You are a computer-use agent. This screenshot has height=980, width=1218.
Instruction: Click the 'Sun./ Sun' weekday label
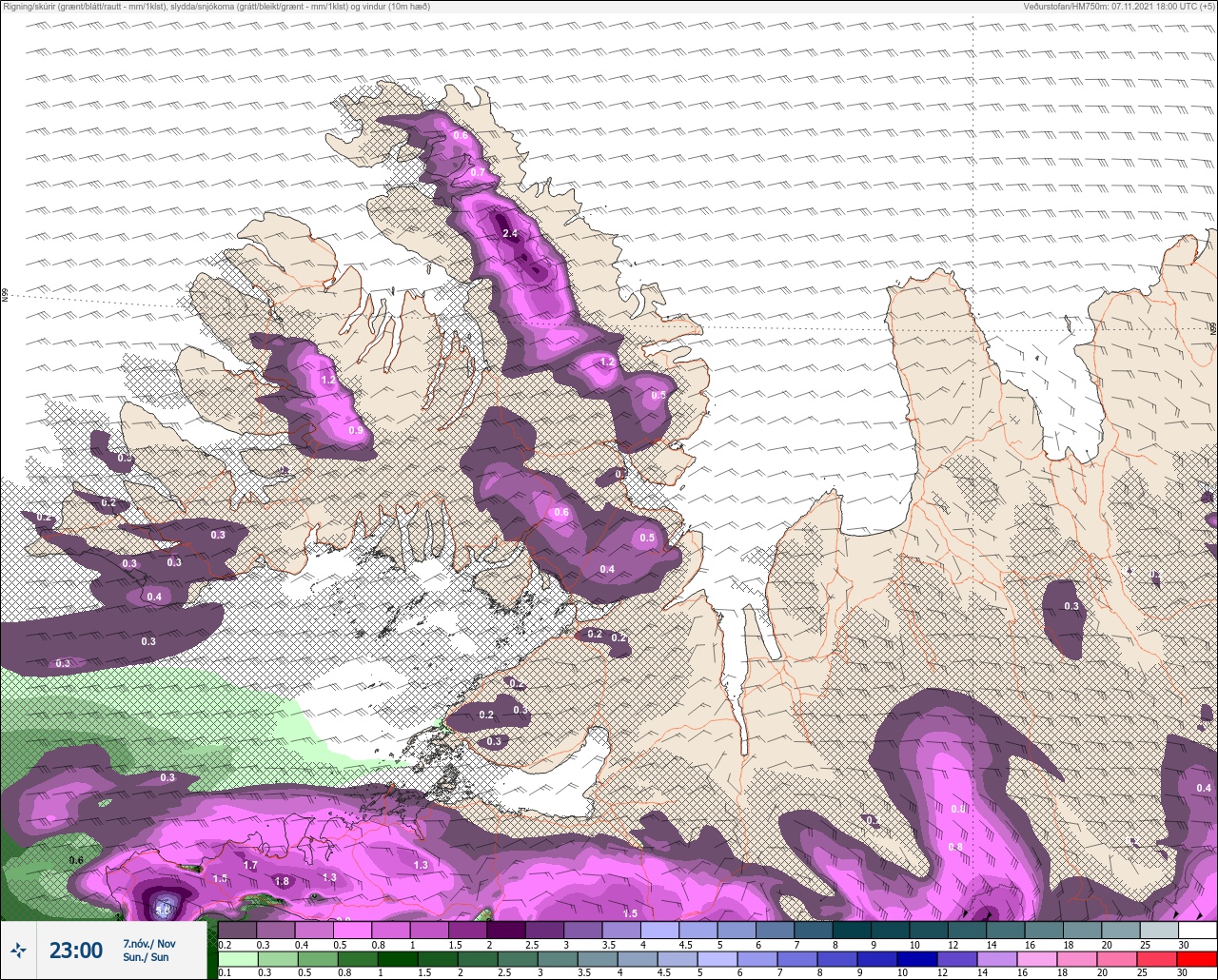[x=146, y=957]
